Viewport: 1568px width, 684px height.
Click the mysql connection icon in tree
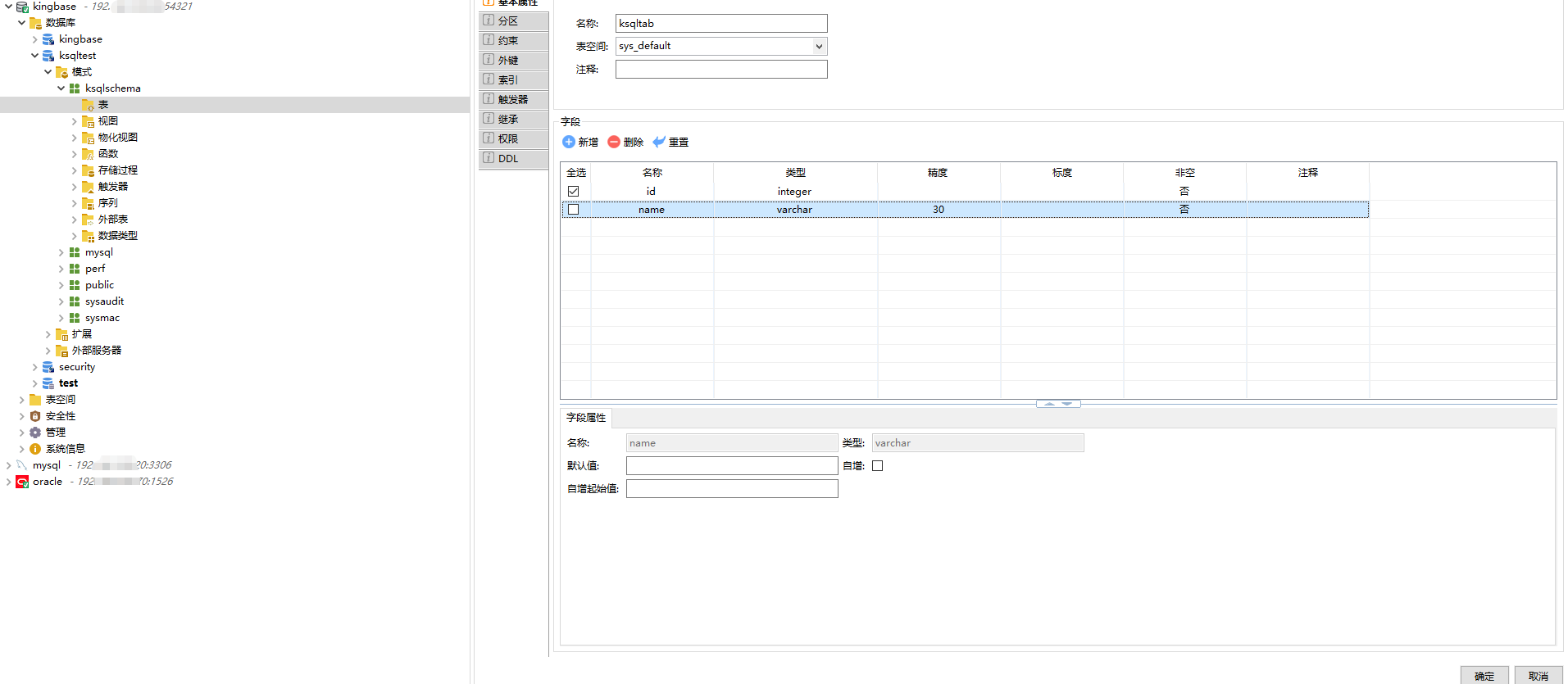(x=22, y=465)
